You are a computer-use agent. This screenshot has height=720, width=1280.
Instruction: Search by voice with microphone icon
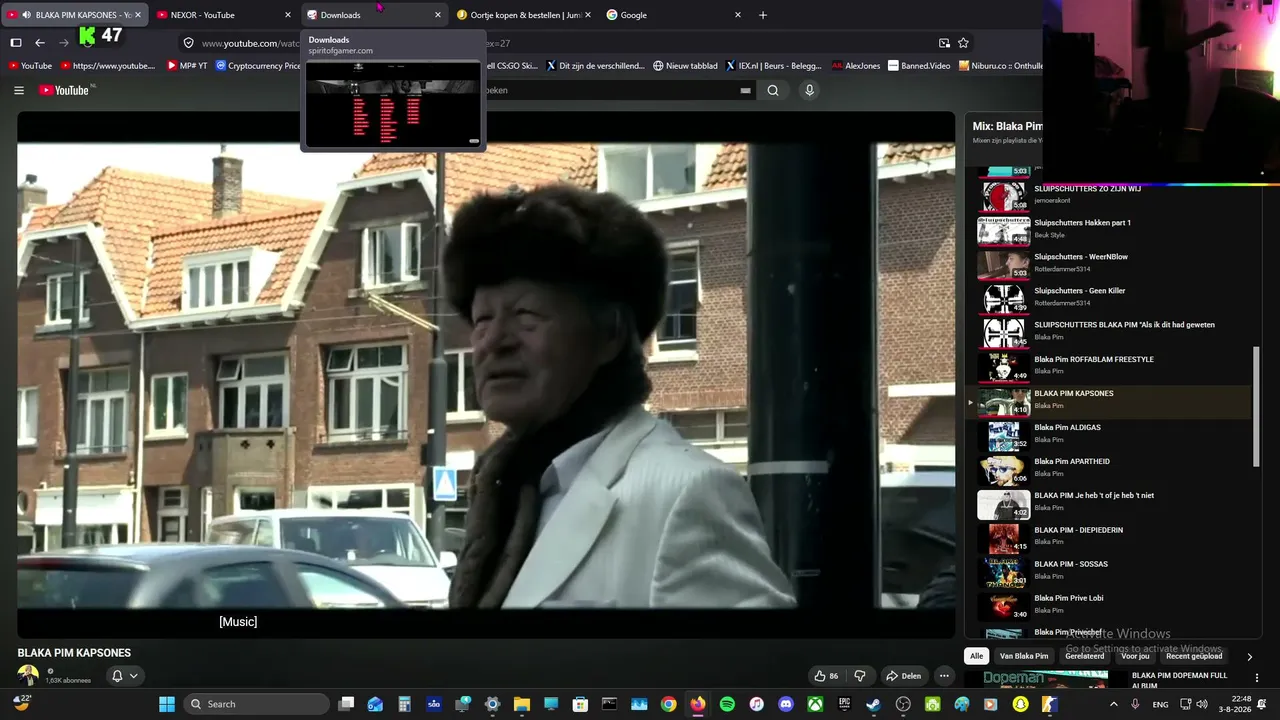point(809,90)
